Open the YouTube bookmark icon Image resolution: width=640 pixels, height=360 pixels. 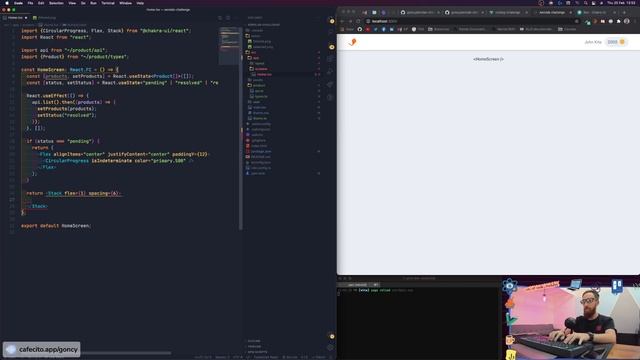(x=368, y=29)
